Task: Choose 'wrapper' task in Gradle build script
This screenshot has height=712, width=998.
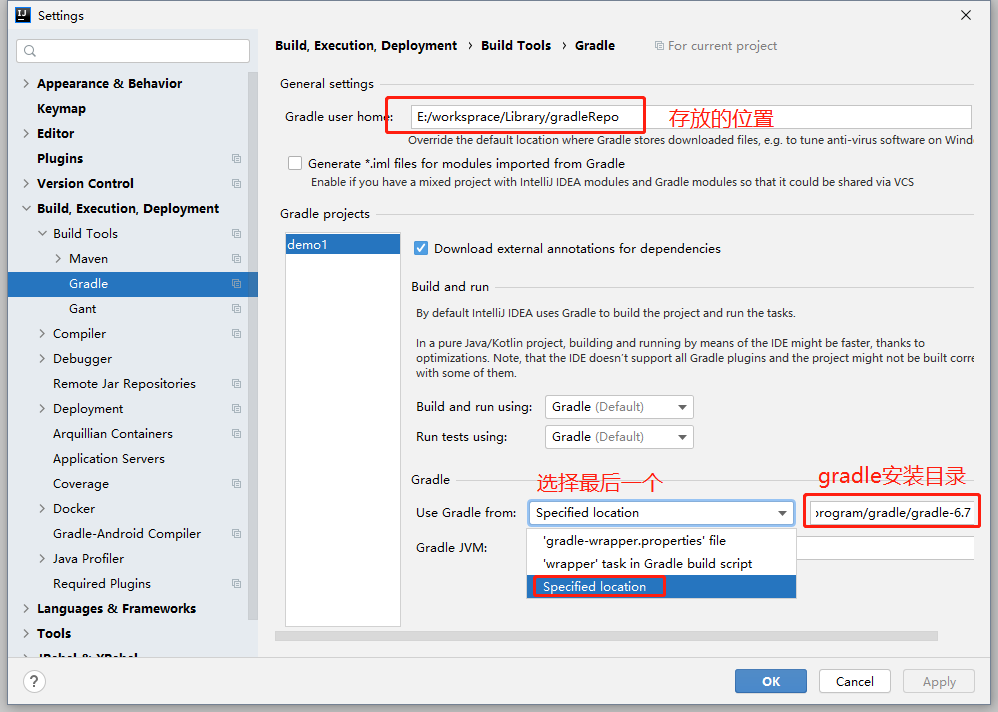Action: [661, 564]
